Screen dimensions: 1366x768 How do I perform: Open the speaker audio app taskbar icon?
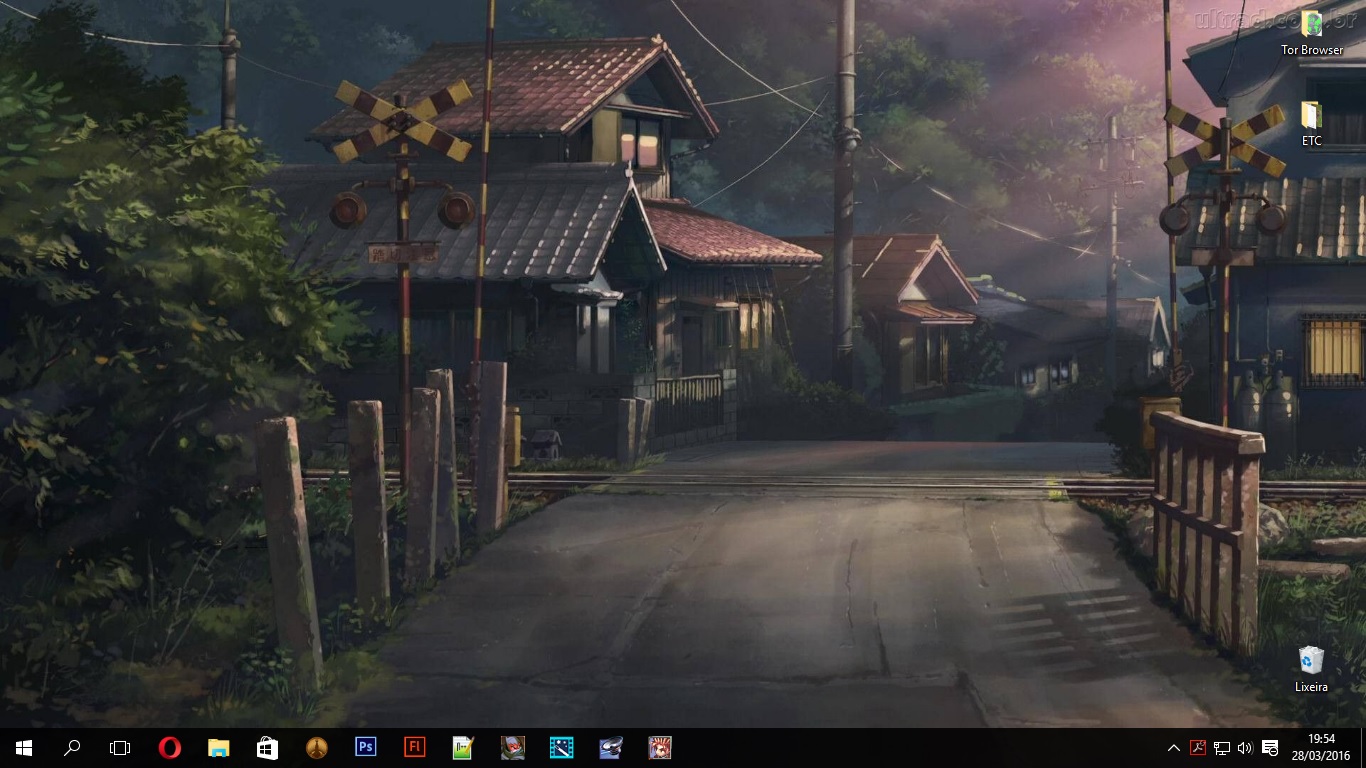click(610, 748)
